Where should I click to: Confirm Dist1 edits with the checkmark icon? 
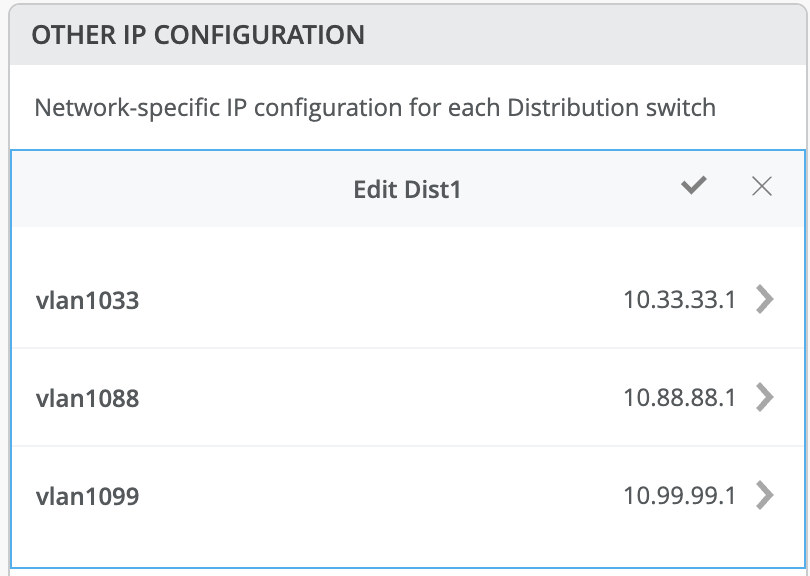pos(693,186)
